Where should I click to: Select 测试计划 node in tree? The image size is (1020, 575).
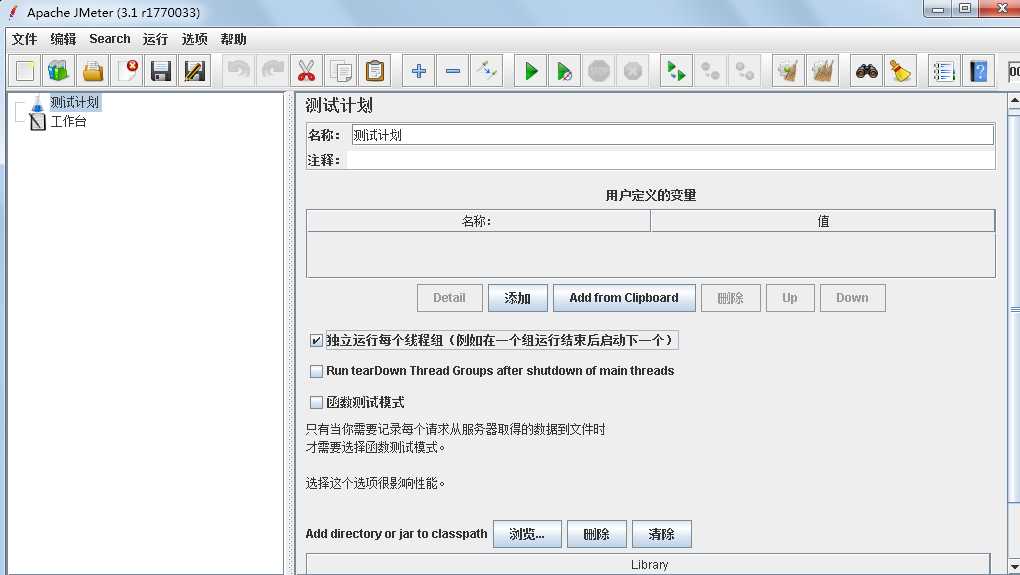[75, 102]
